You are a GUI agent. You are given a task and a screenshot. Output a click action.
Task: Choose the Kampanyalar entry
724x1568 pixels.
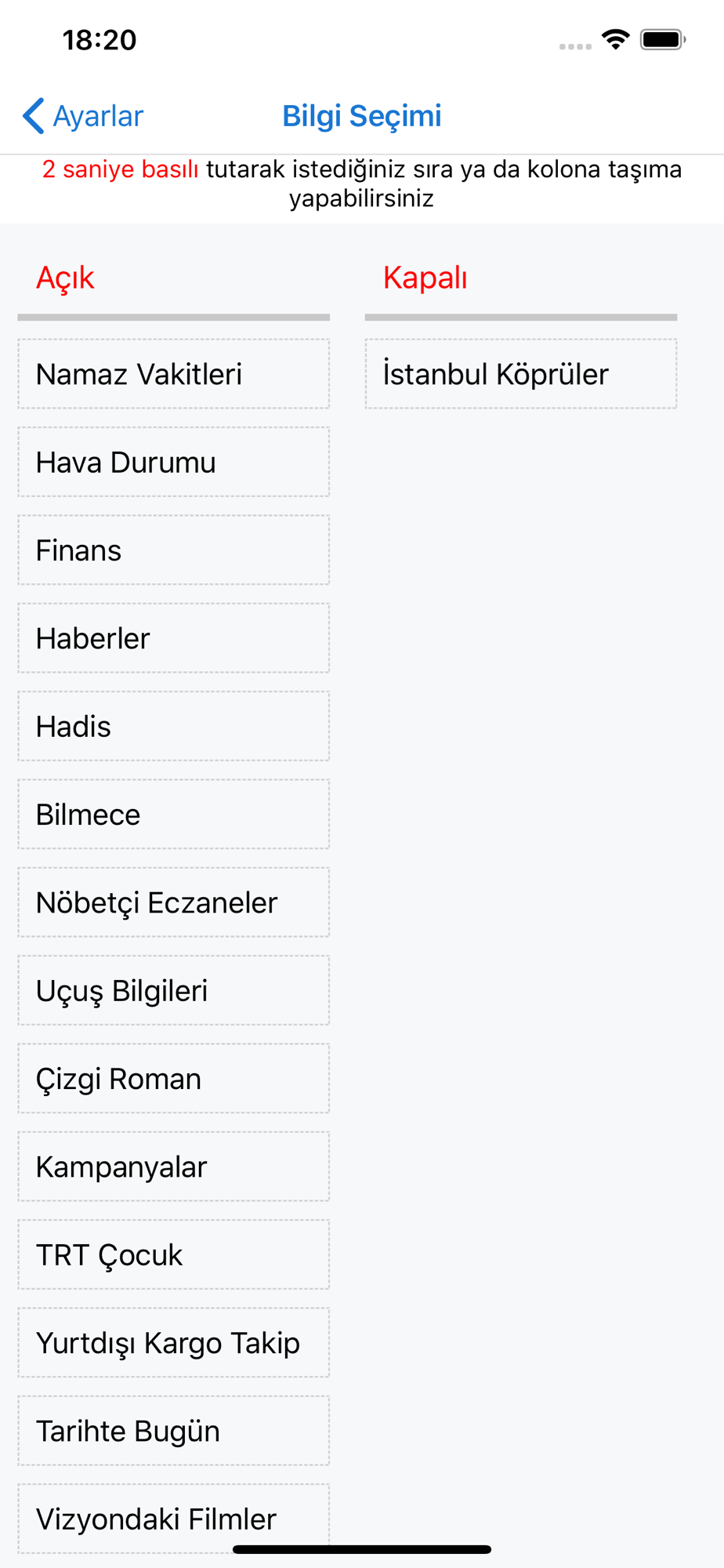173,1167
